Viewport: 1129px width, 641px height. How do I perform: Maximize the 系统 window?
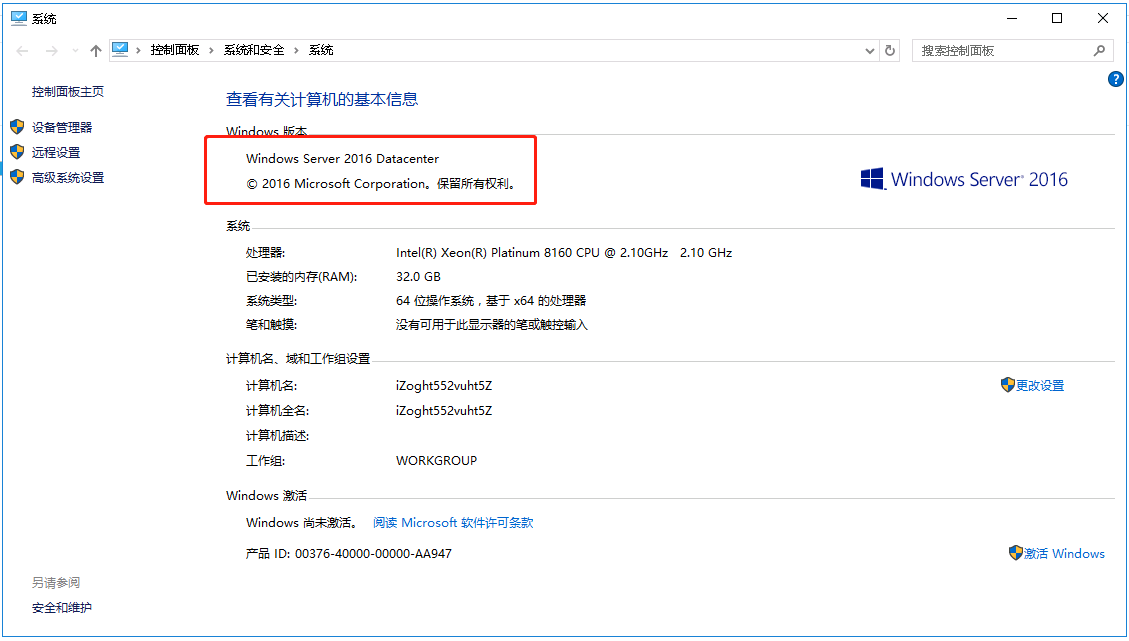1057,19
